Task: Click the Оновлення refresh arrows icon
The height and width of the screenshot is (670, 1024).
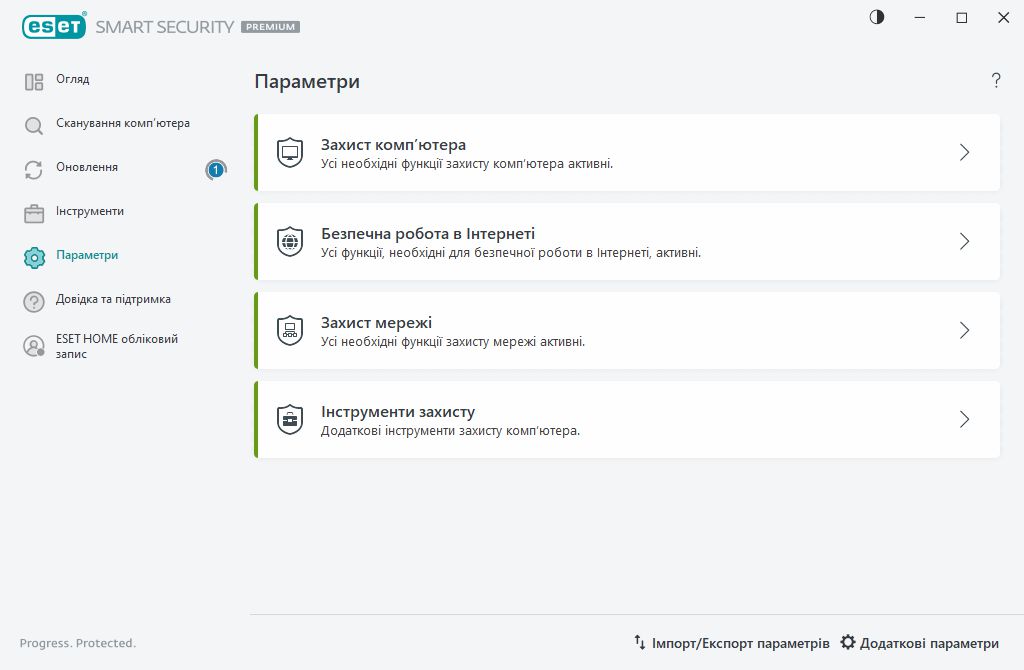Action: point(34,170)
